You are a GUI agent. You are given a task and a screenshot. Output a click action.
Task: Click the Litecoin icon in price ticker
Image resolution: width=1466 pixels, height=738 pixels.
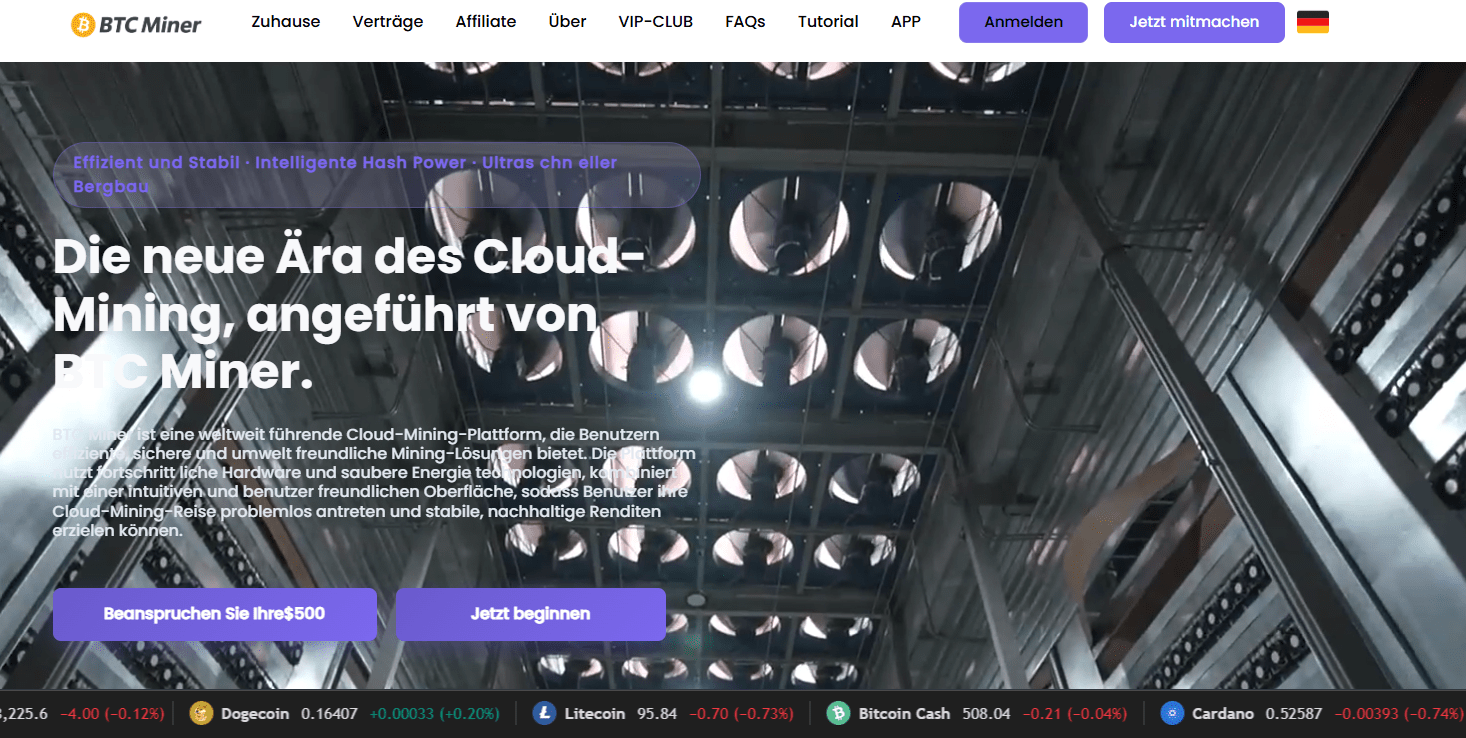pyautogui.click(x=544, y=713)
